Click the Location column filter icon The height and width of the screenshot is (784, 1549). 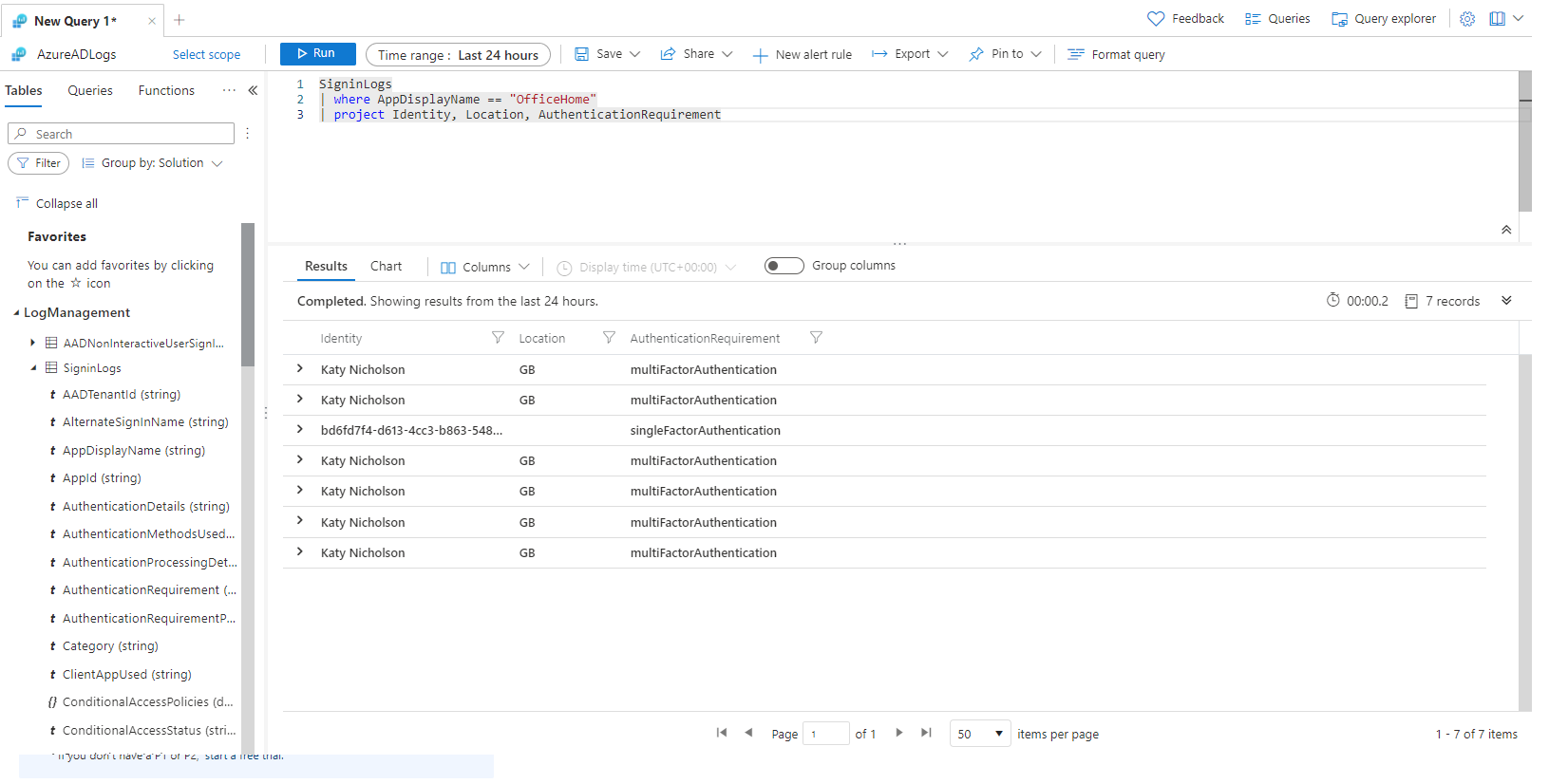point(609,338)
